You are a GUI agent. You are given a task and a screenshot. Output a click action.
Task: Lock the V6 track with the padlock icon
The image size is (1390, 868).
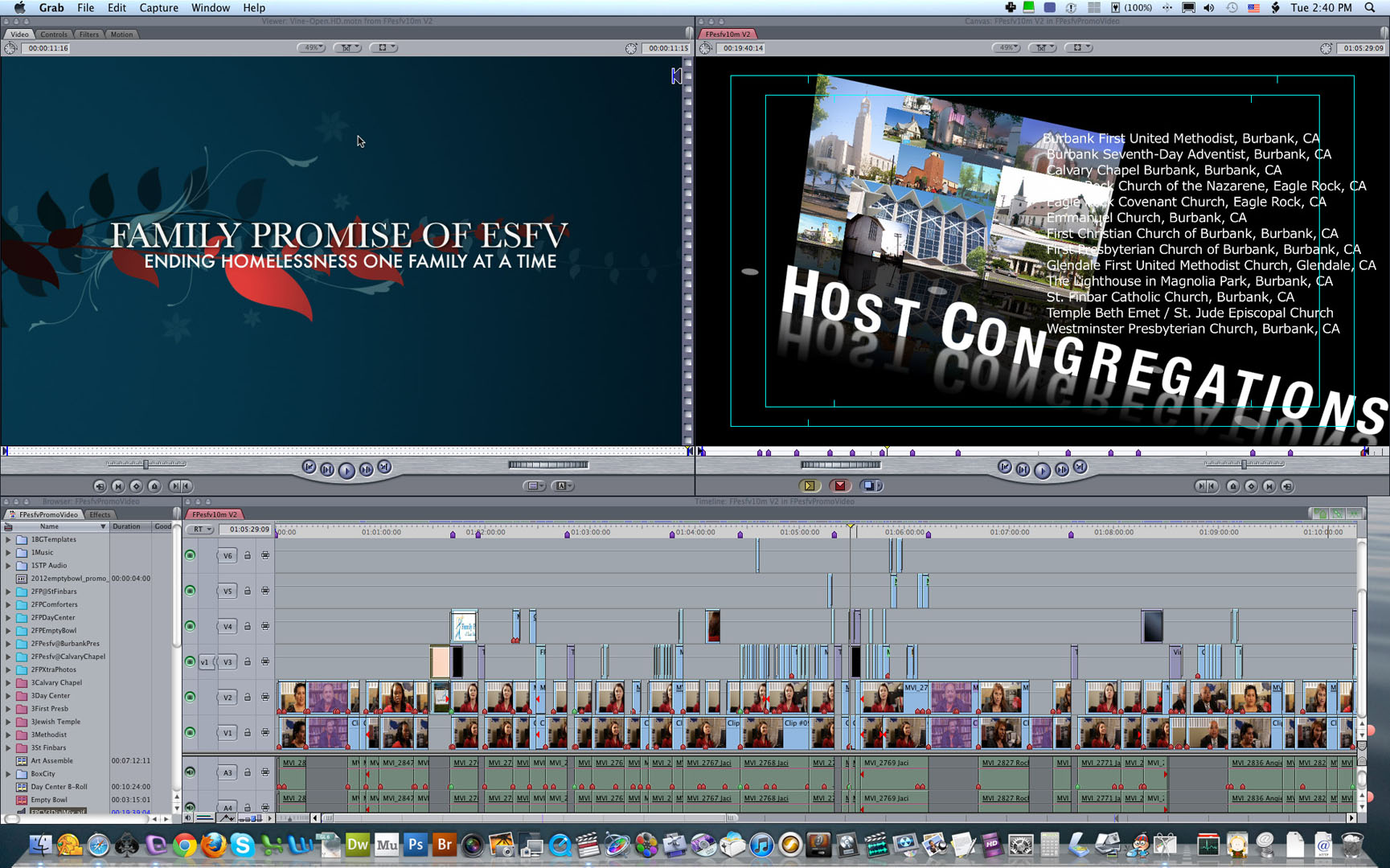pyautogui.click(x=248, y=555)
